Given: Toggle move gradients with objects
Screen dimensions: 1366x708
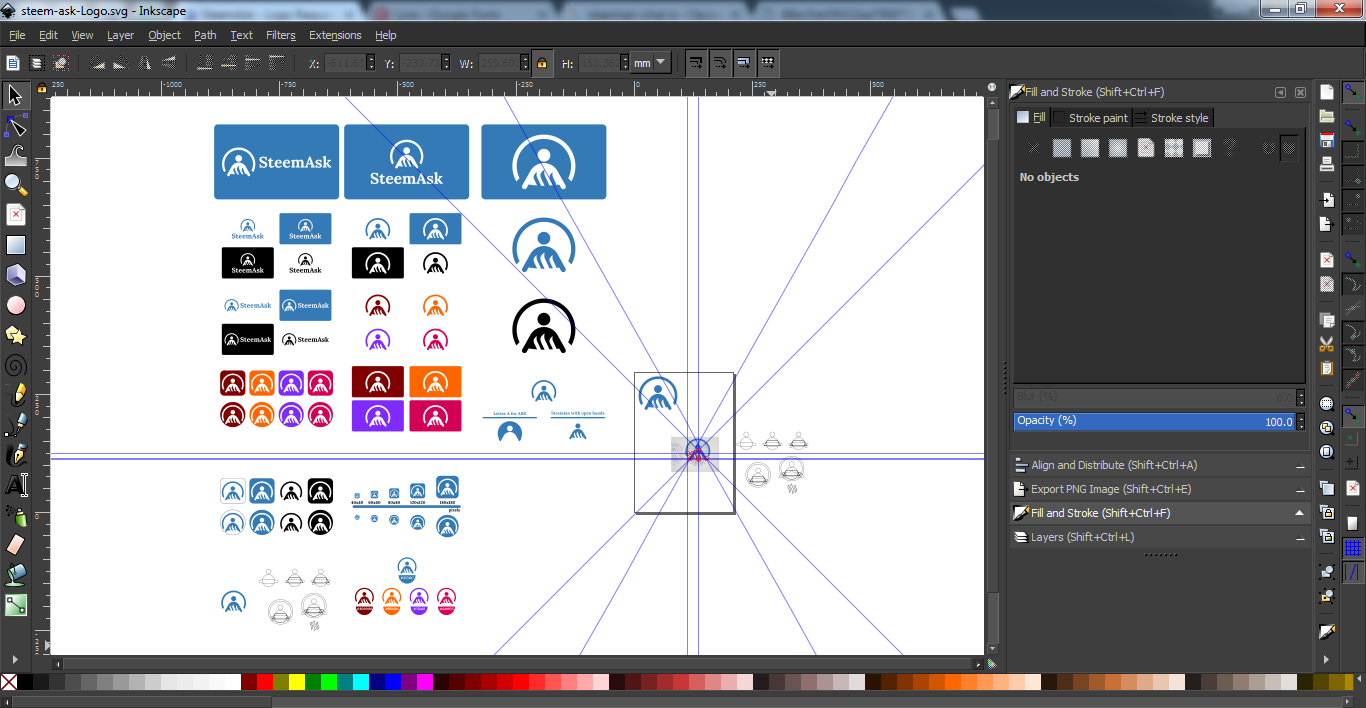Looking at the screenshot, I should click(743, 63).
